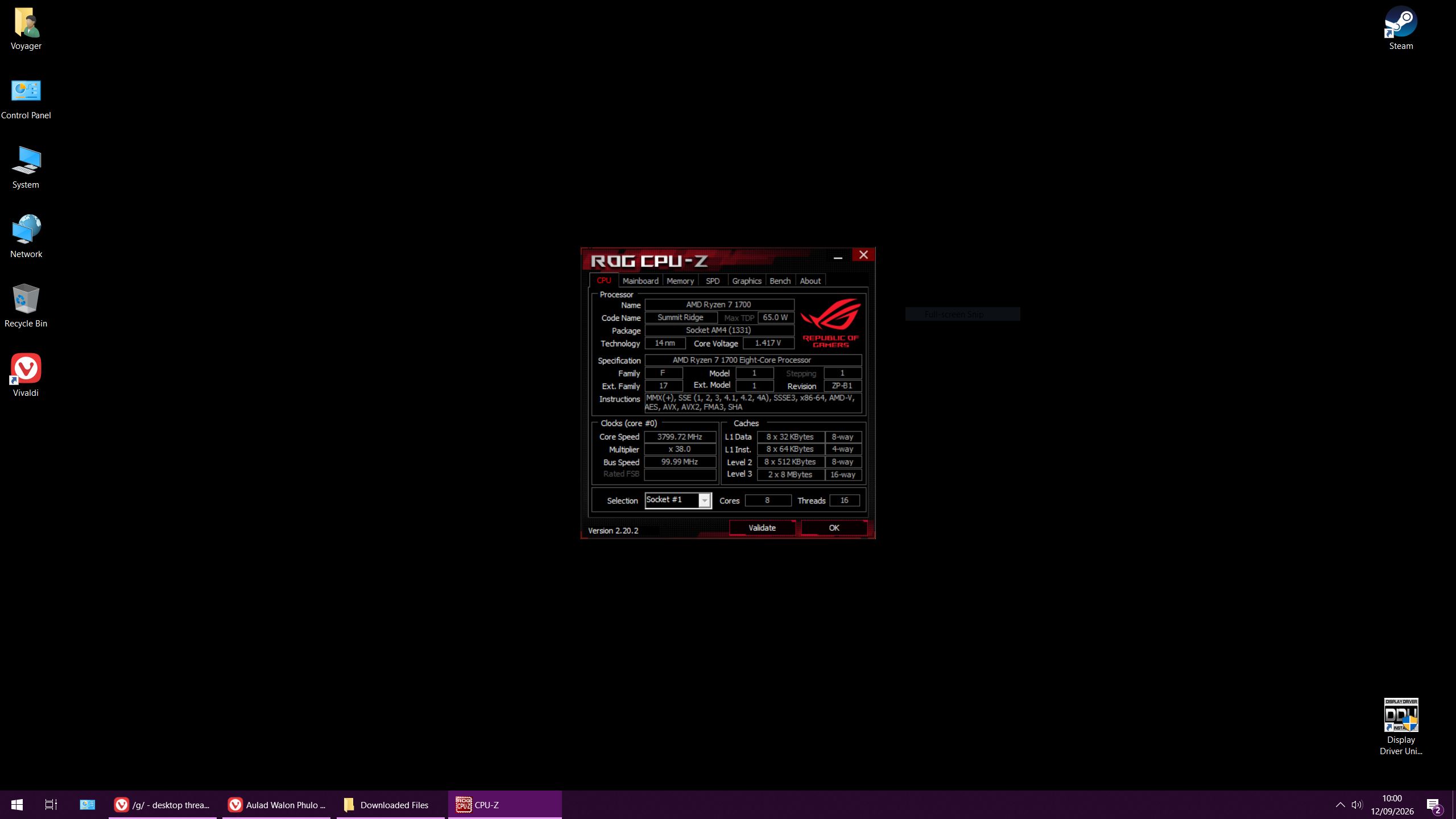This screenshot has width=1456, height=819.
Task: Open the Network desktop icon
Action: coord(26,237)
